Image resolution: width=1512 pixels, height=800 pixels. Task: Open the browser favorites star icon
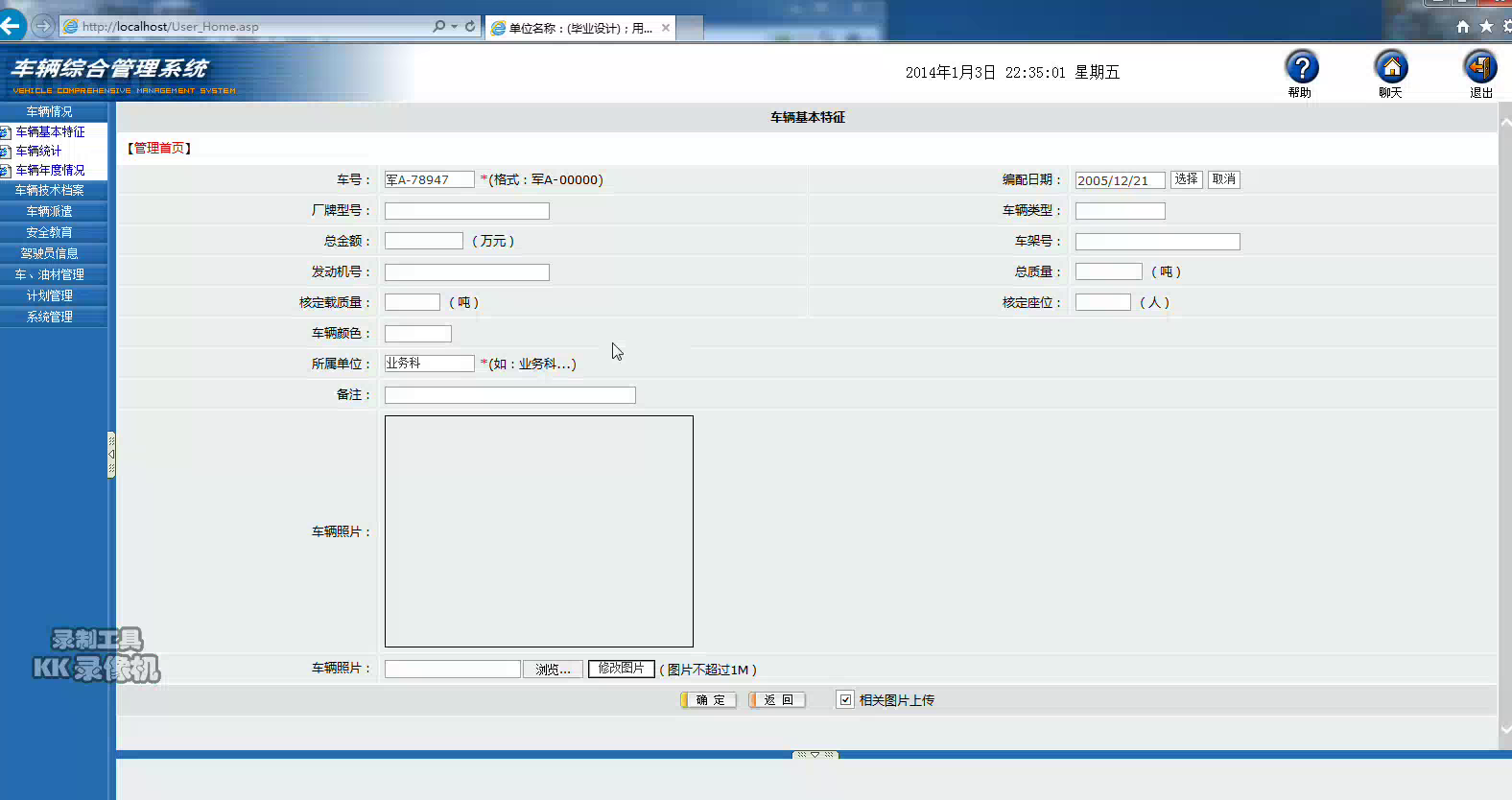coord(1486,27)
